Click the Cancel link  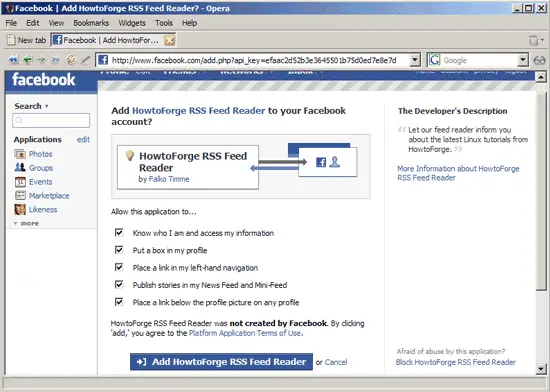click(x=336, y=362)
